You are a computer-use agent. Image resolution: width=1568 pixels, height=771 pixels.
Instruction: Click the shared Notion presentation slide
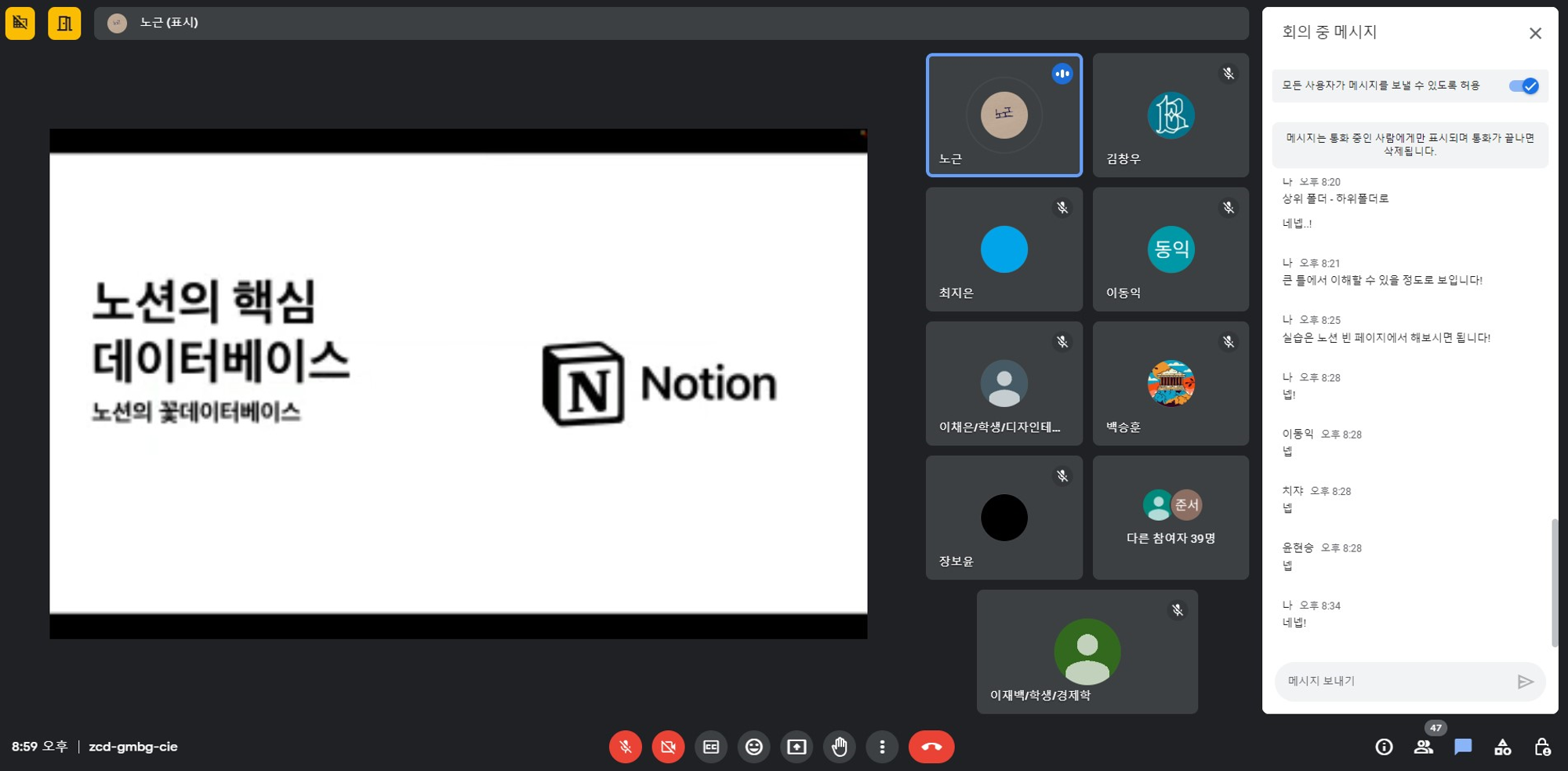[459, 384]
